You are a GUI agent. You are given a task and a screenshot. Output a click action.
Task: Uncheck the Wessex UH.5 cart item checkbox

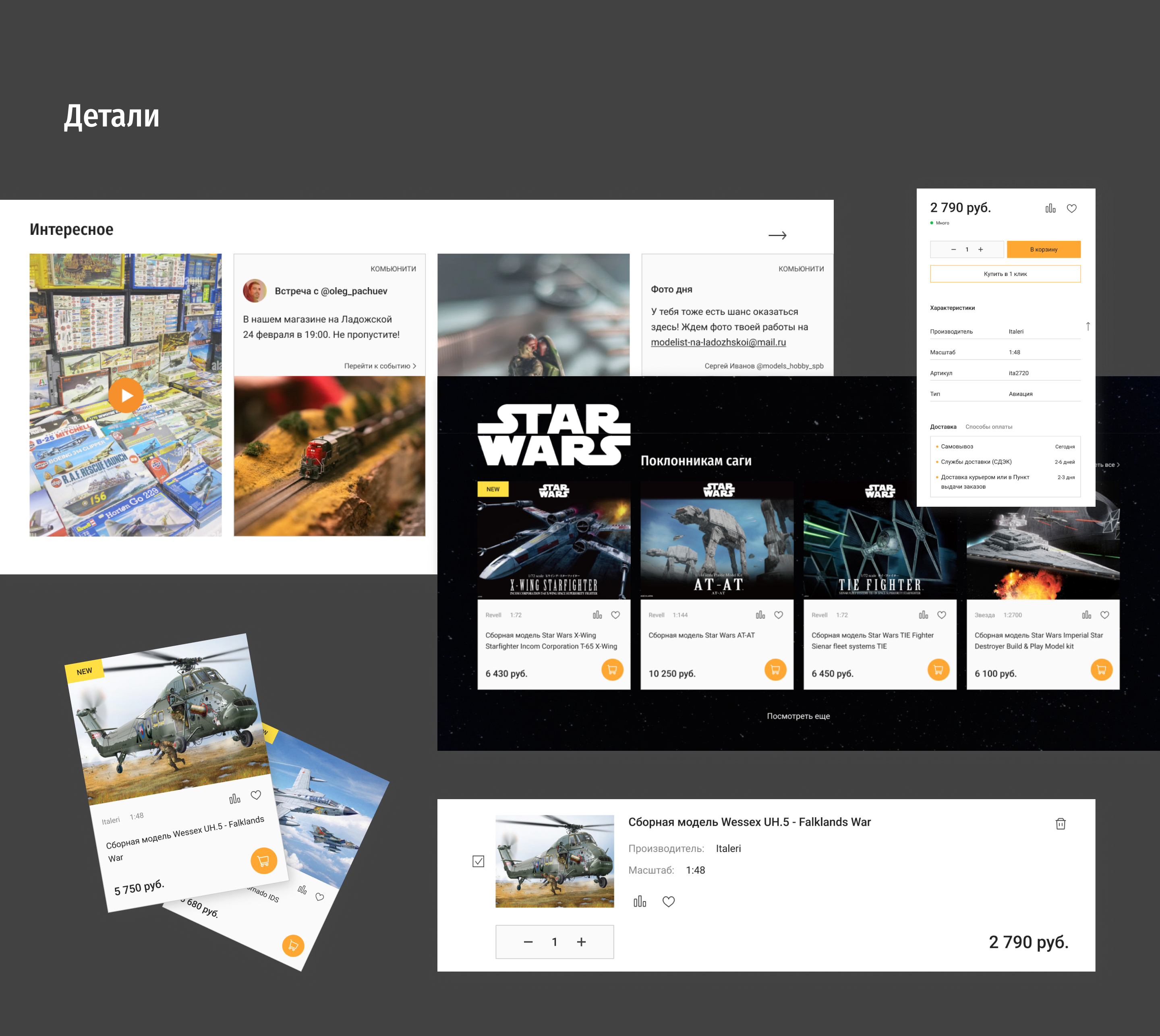[478, 861]
